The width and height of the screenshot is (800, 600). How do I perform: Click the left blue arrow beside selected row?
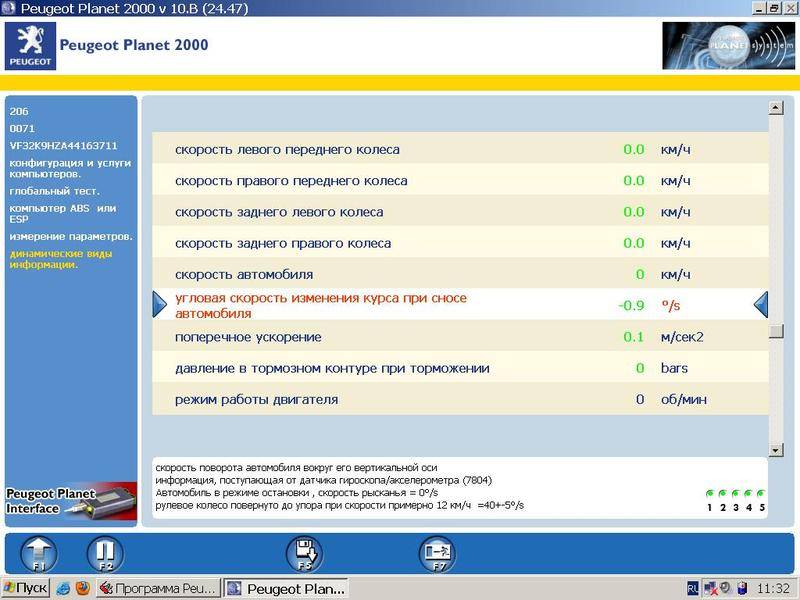click(x=160, y=305)
